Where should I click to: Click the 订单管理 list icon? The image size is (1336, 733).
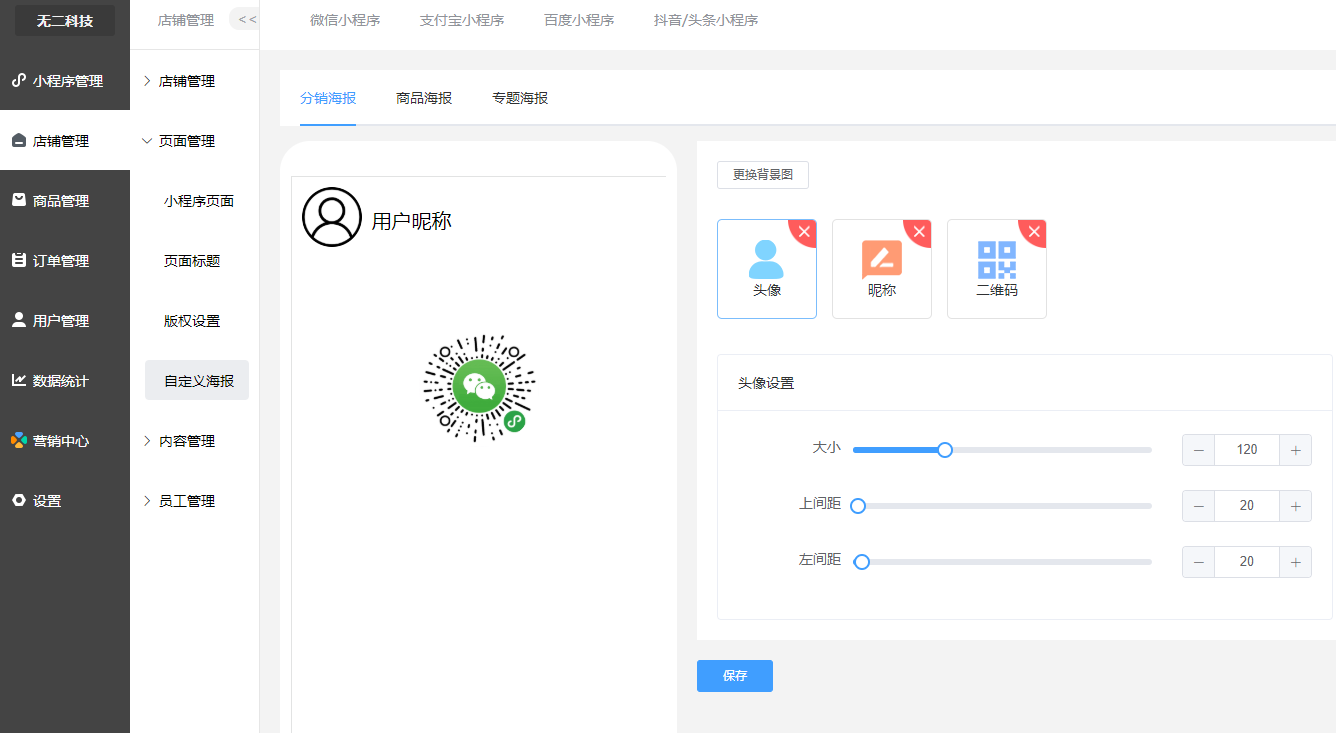pyautogui.click(x=18, y=260)
